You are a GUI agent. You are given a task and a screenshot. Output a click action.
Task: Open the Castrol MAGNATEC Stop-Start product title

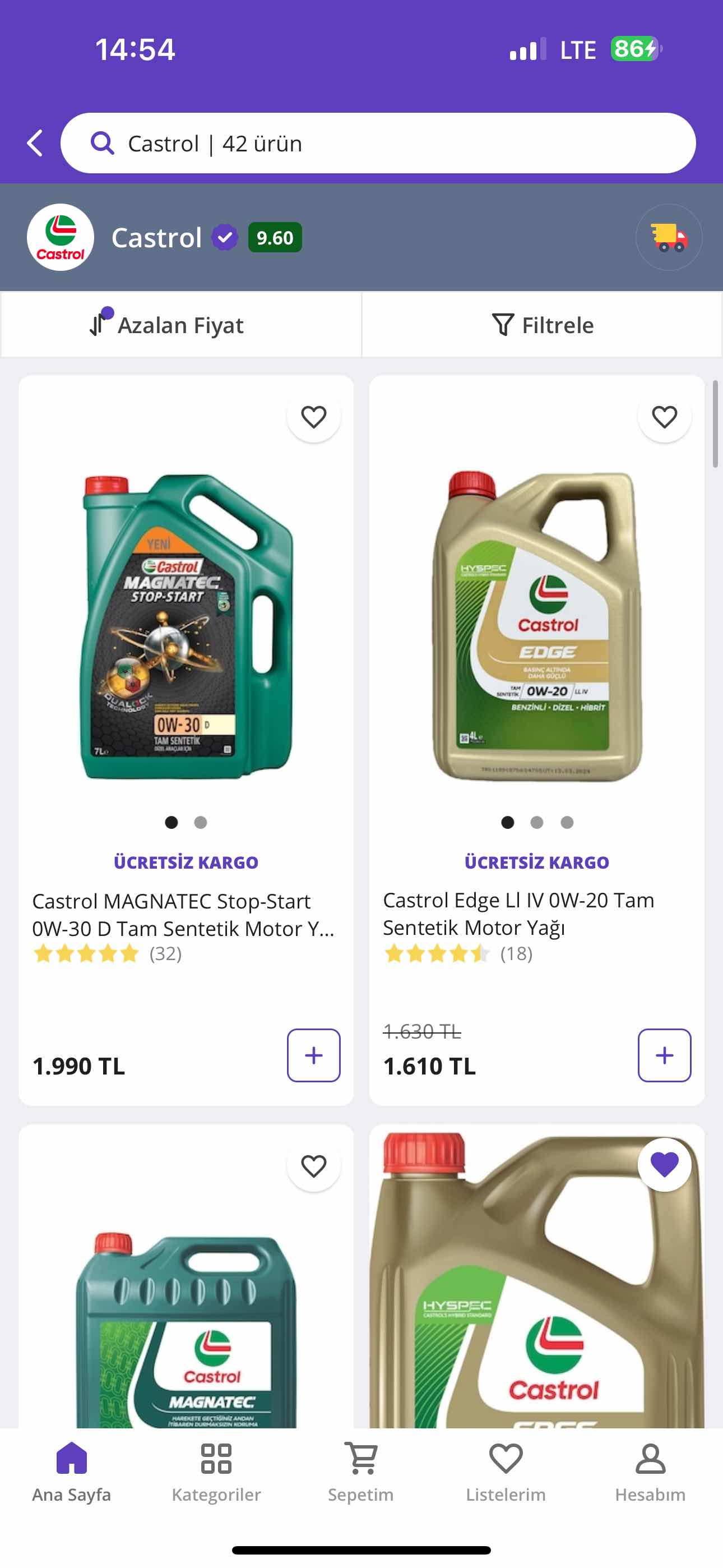point(183,914)
